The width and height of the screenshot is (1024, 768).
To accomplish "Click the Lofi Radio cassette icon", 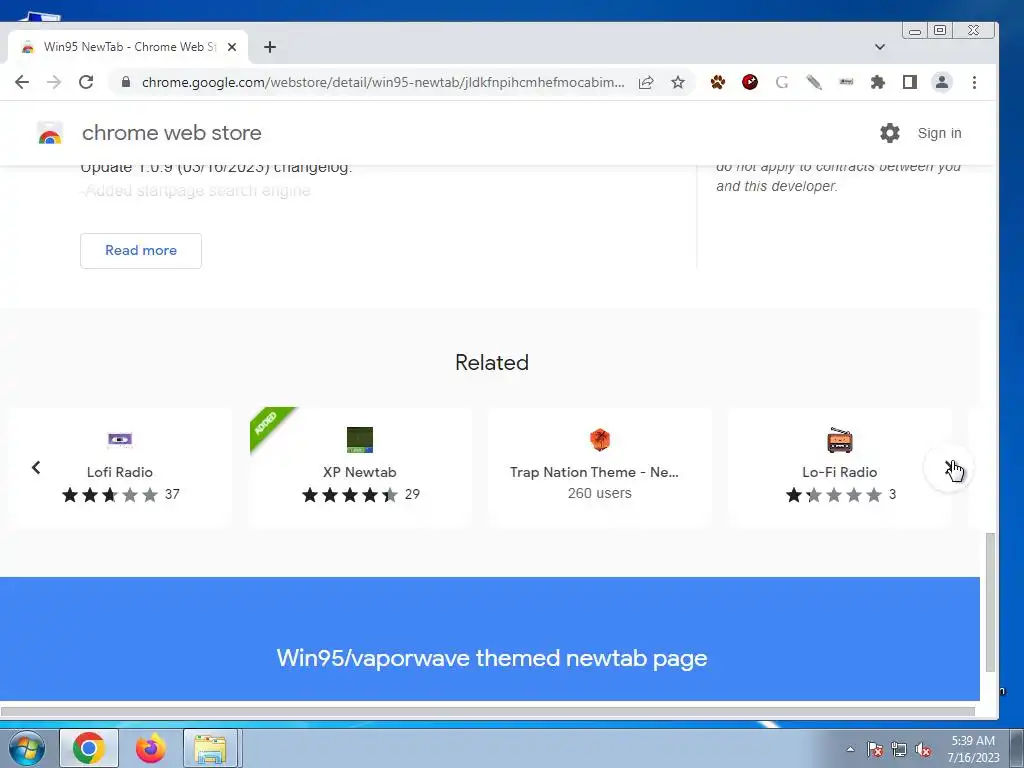I will (120, 440).
